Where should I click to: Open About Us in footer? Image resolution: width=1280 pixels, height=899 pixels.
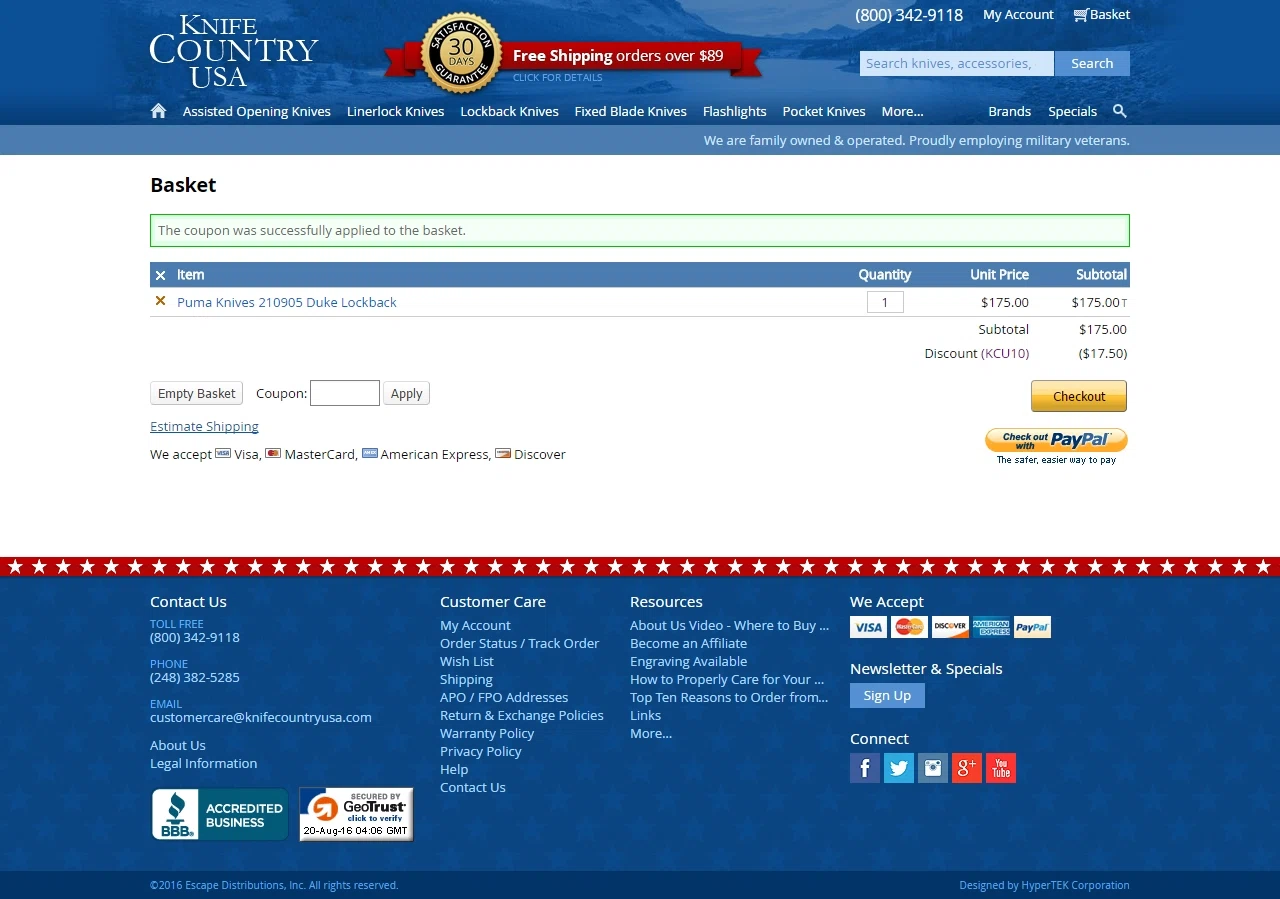pos(178,745)
